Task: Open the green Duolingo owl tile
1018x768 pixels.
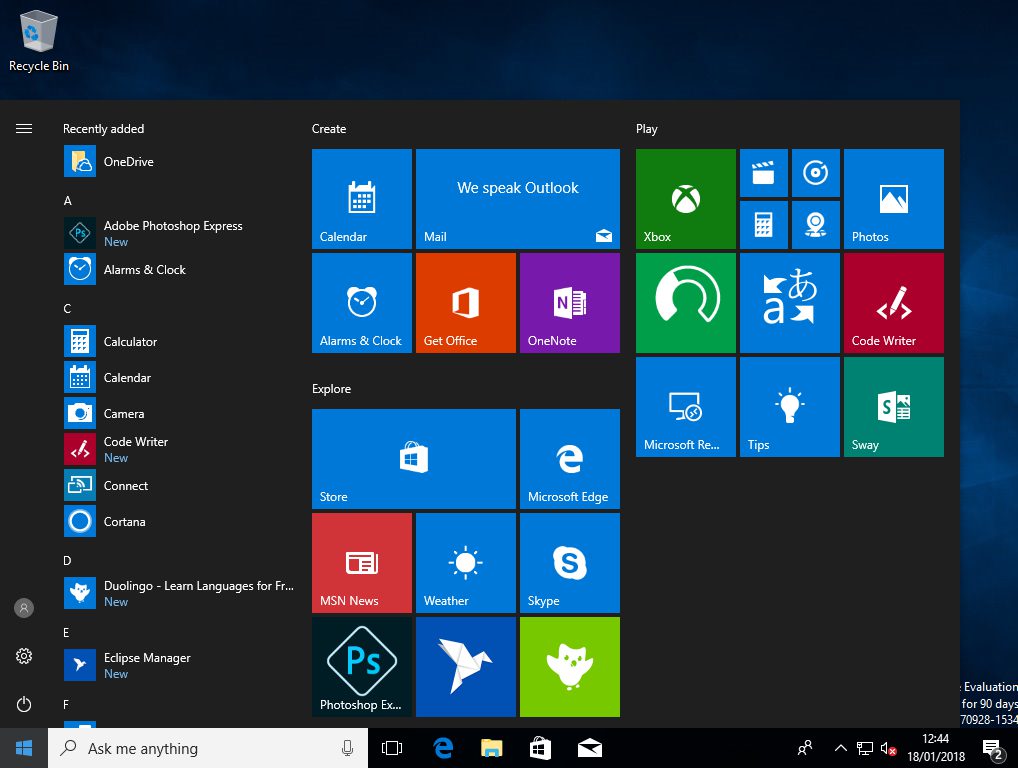Action: tap(569, 666)
